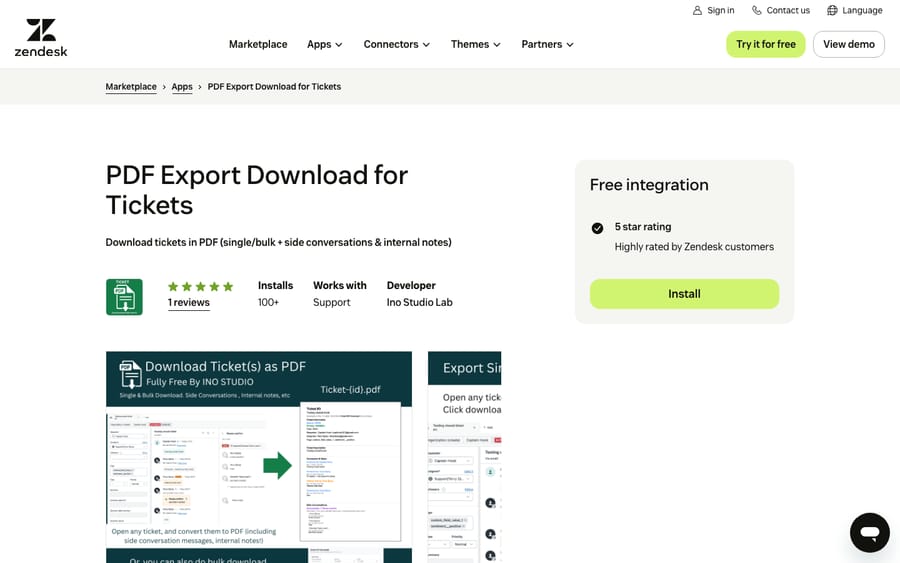Click the Sign in person icon
The height and width of the screenshot is (563, 900).
click(x=697, y=10)
